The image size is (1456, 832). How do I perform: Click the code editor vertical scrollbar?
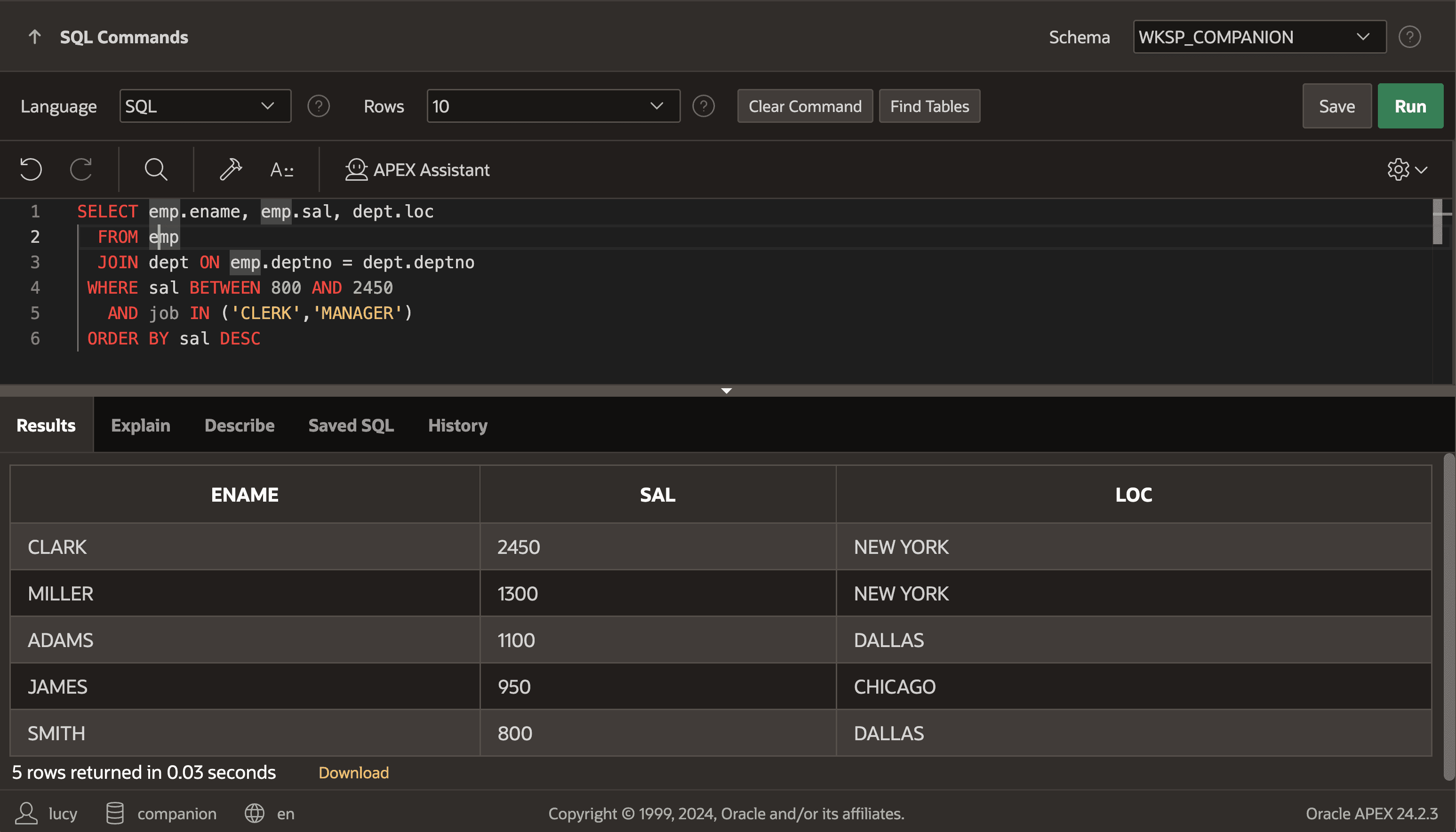1437,222
